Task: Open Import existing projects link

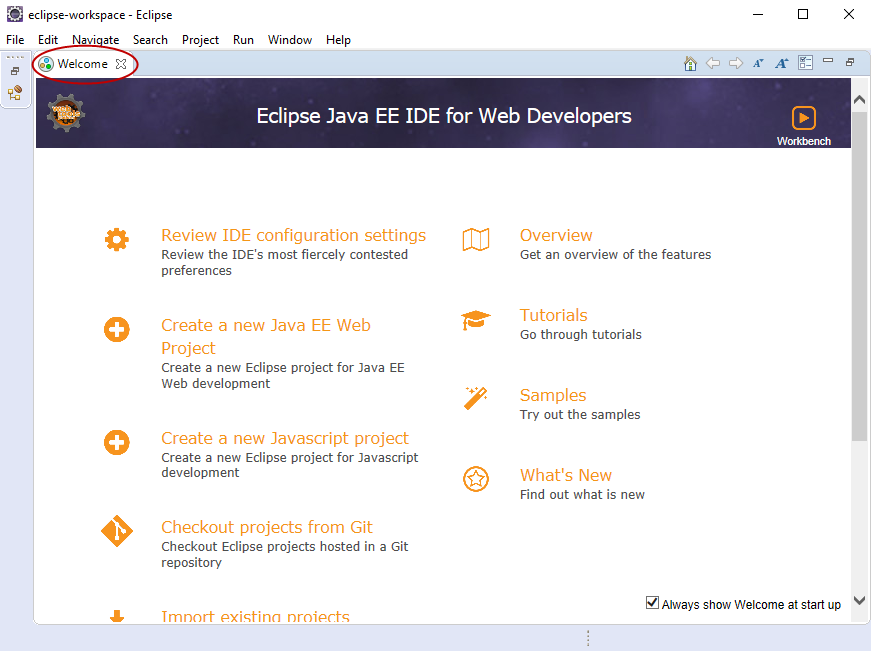Action: (x=255, y=615)
